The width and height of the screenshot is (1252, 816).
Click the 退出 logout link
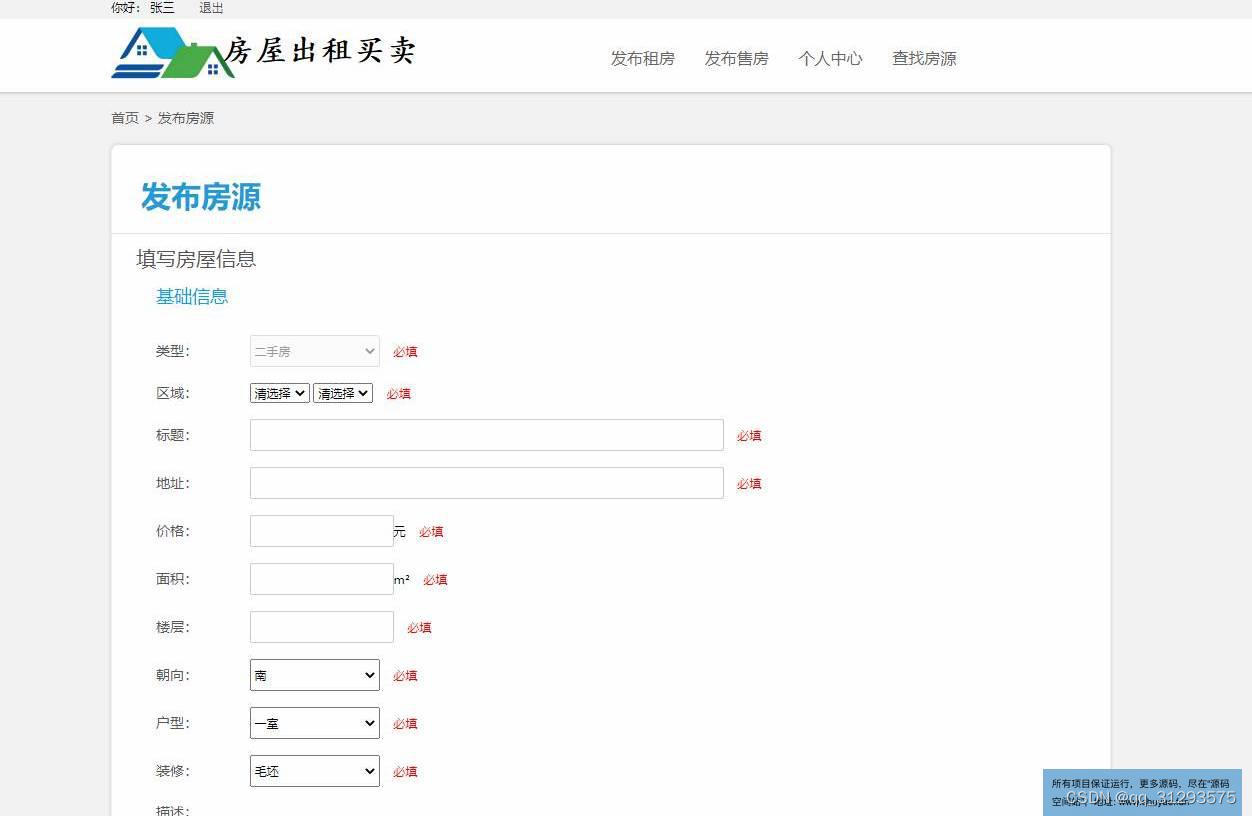click(211, 8)
